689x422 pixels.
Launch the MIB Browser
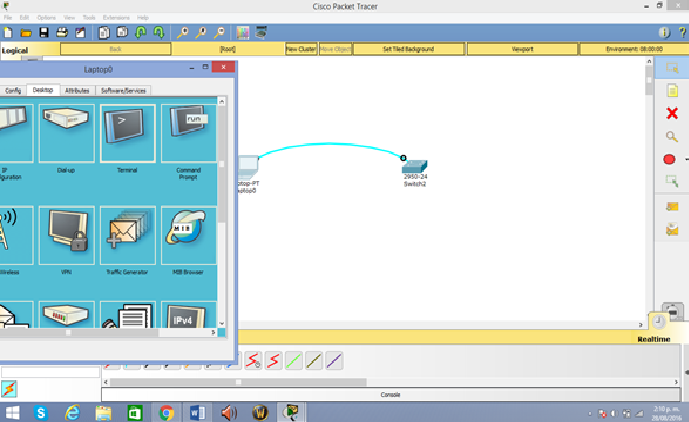(x=188, y=235)
